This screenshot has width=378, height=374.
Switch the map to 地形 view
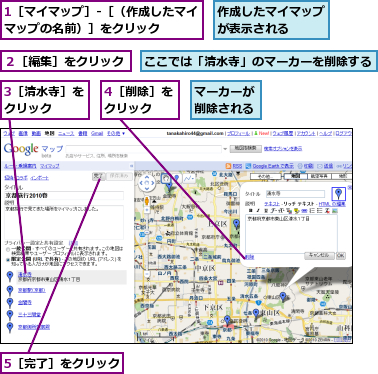click(342, 176)
